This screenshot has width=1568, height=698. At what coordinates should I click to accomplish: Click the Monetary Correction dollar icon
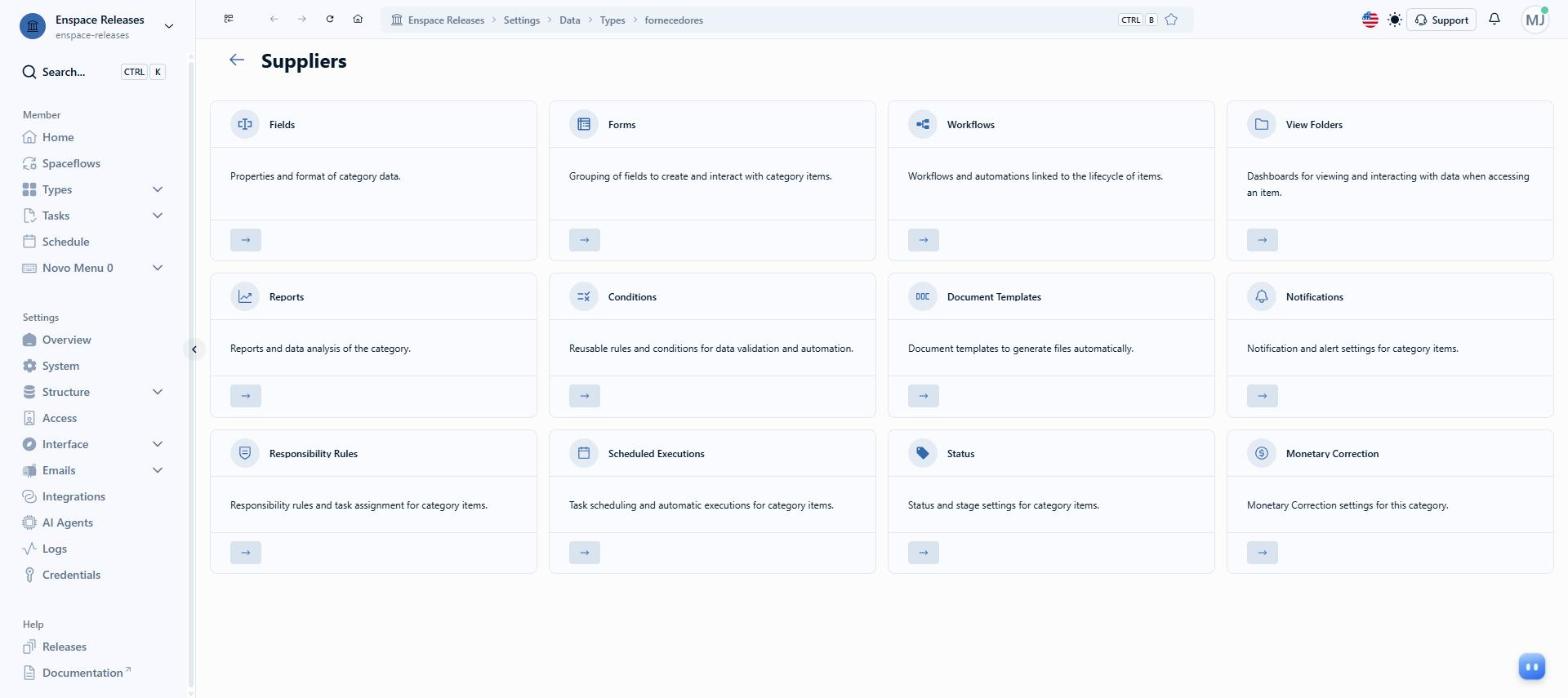coord(1262,453)
